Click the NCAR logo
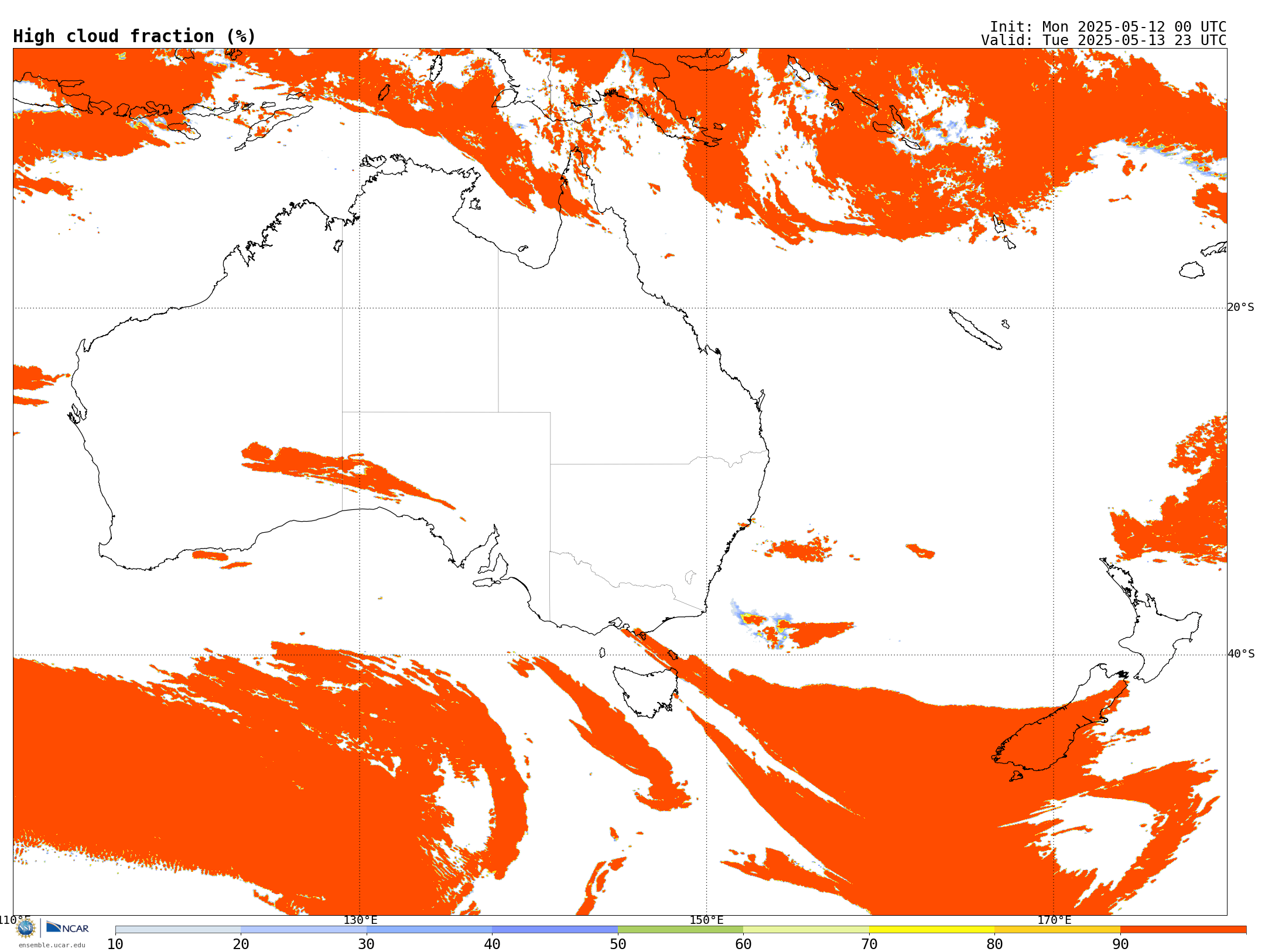1265x952 pixels. pyautogui.click(x=68, y=927)
